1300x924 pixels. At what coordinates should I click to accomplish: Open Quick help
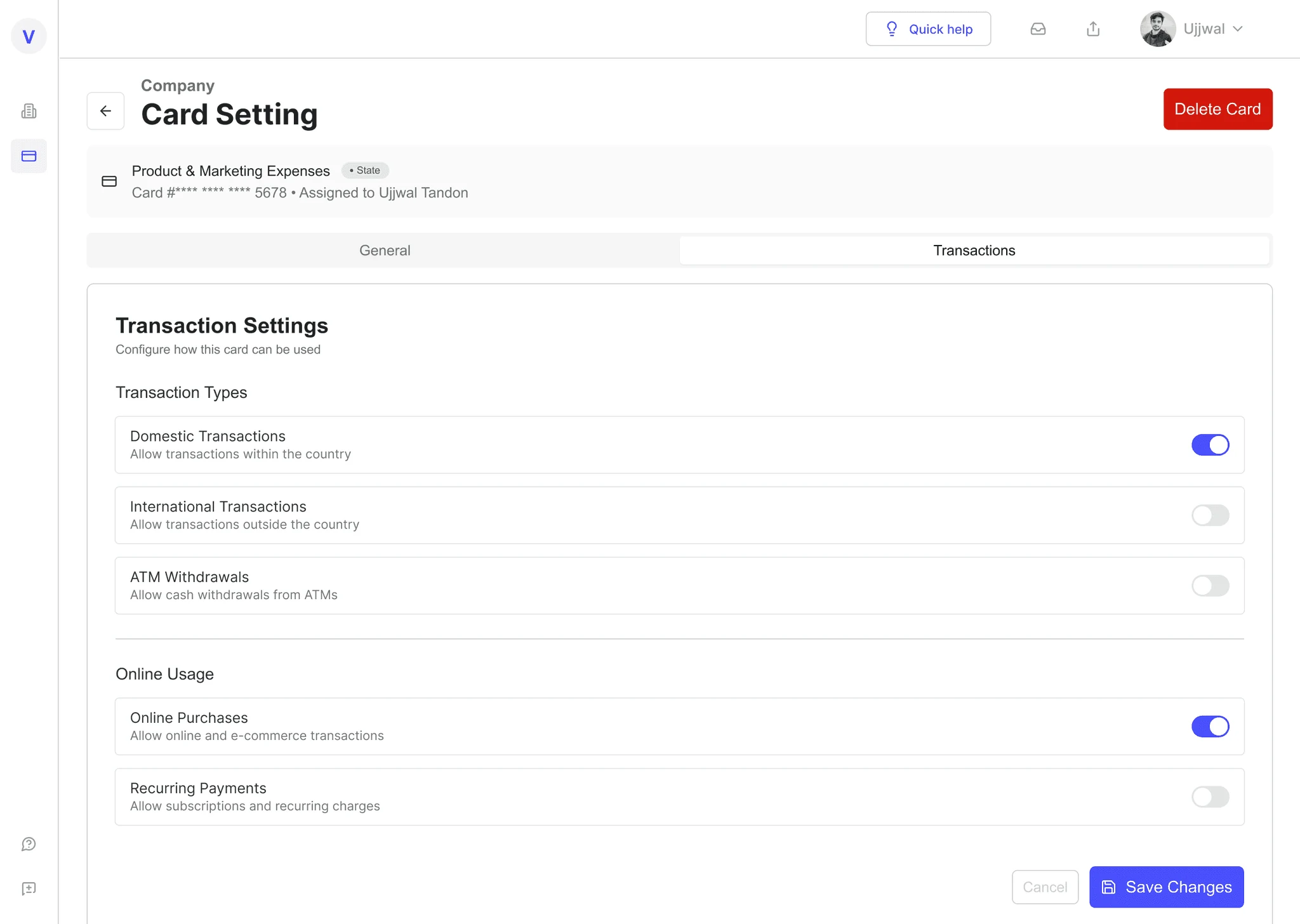[928, 29]
